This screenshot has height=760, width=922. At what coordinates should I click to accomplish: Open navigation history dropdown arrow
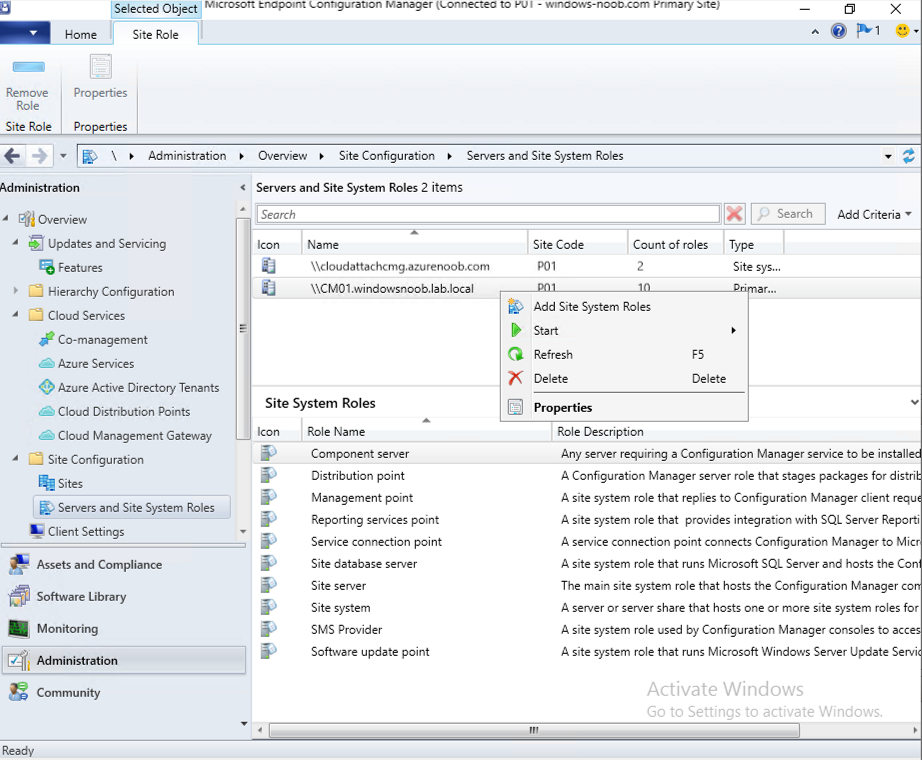click(x=63, y=156)
